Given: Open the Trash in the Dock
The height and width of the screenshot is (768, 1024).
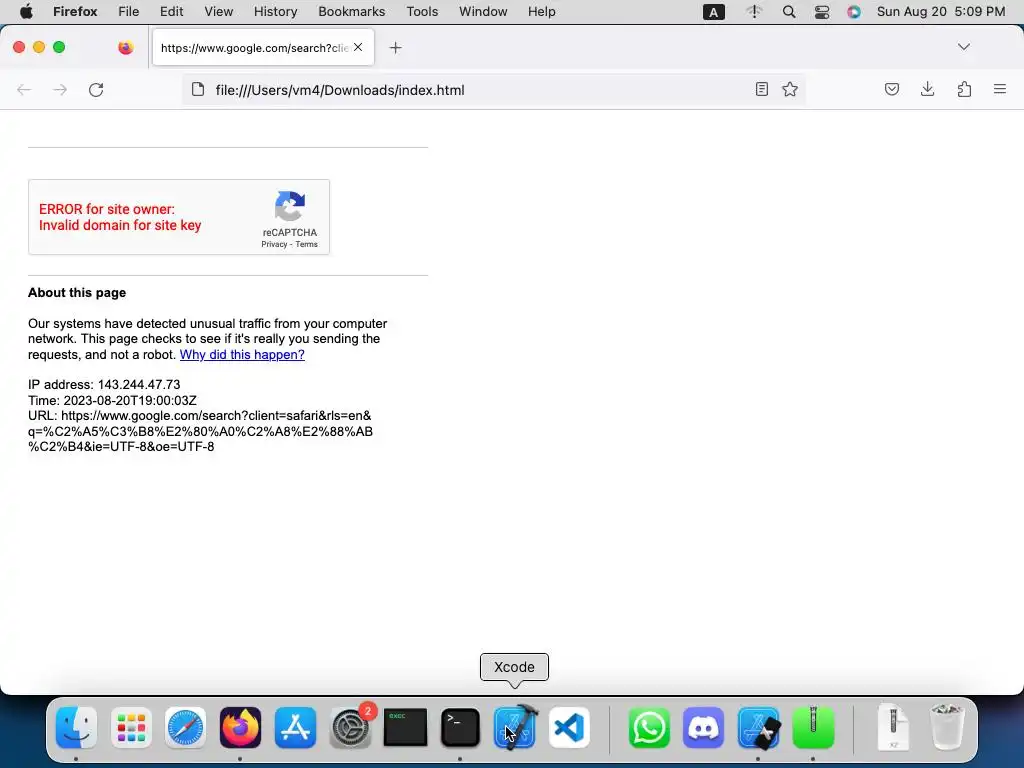Looking at the screenshot, I should [x=946, y=727].
